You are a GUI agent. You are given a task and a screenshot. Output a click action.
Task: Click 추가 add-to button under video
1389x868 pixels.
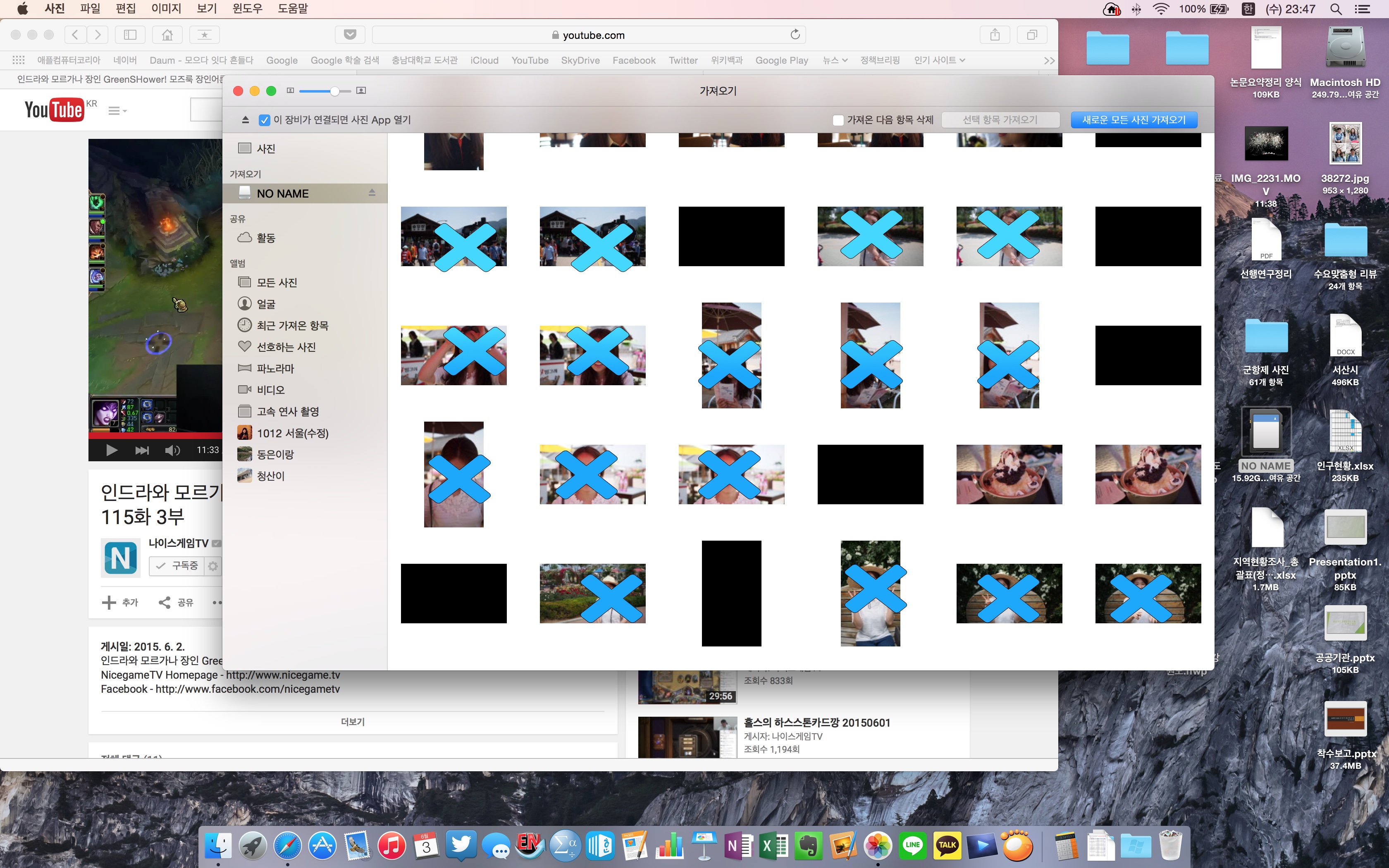120,602
